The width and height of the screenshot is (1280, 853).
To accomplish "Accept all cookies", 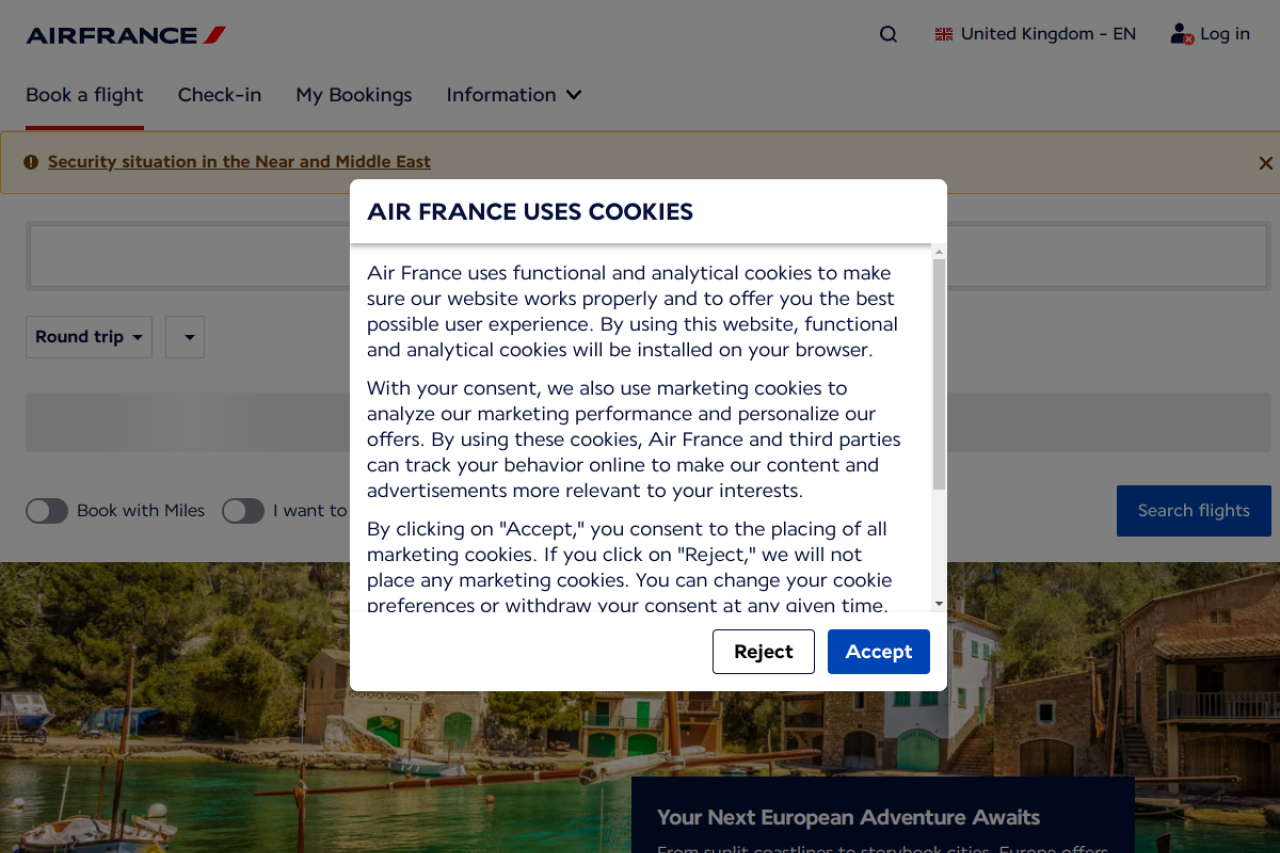I will tap(878, 652).
